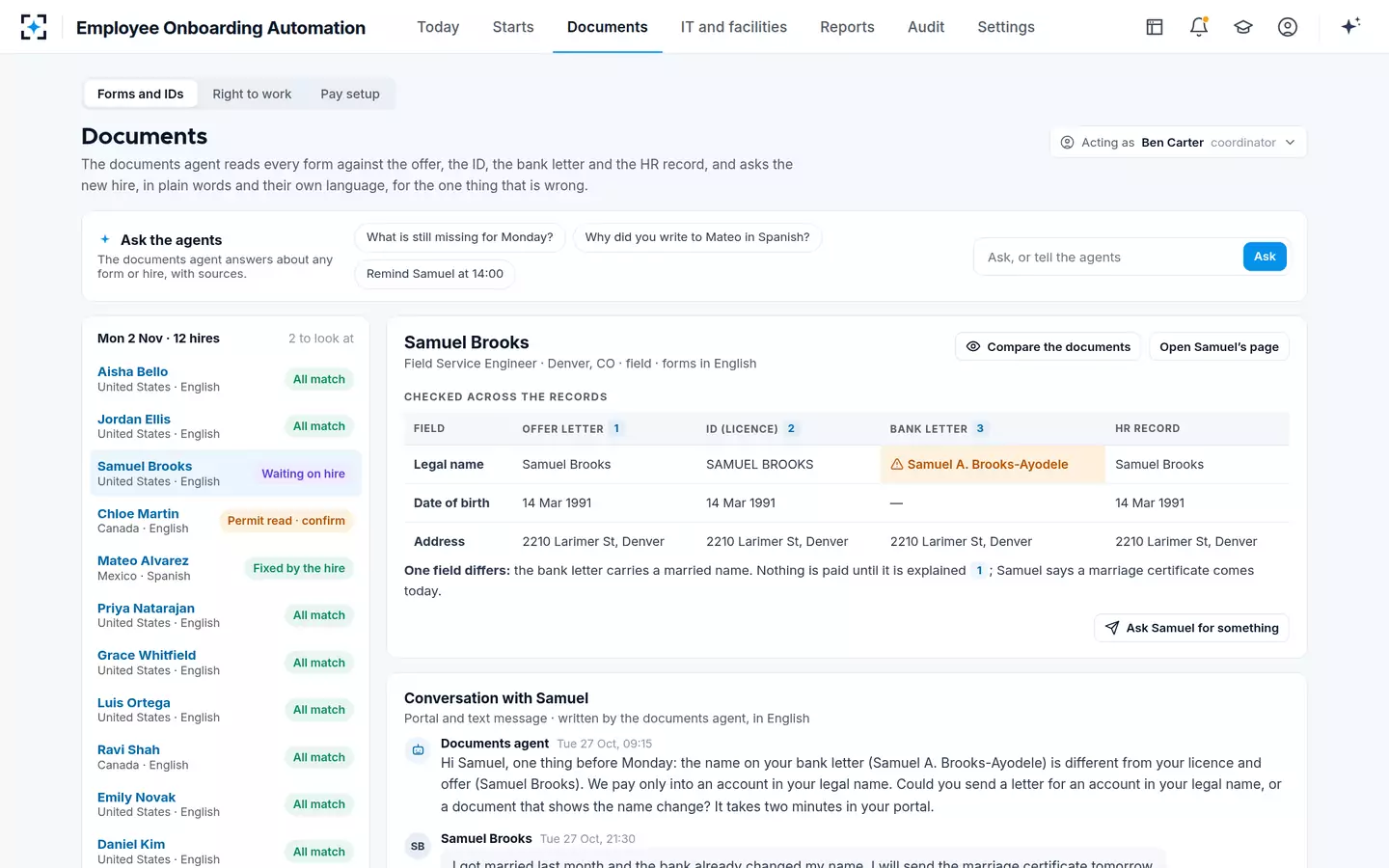Open the user account icon
This screenshot has height=868, width=1389.
click(1288, 27)
